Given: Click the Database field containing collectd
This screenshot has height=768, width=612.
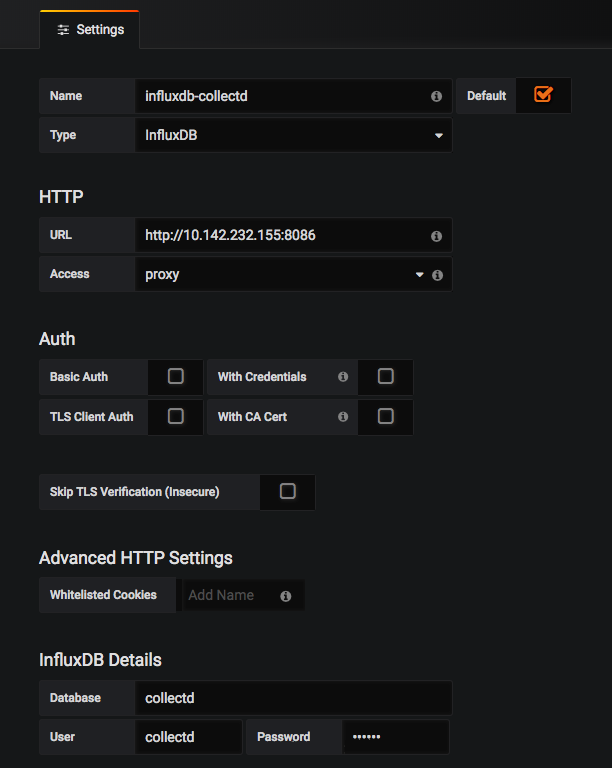Looking at the screenshot, I should tap(293, 698).
